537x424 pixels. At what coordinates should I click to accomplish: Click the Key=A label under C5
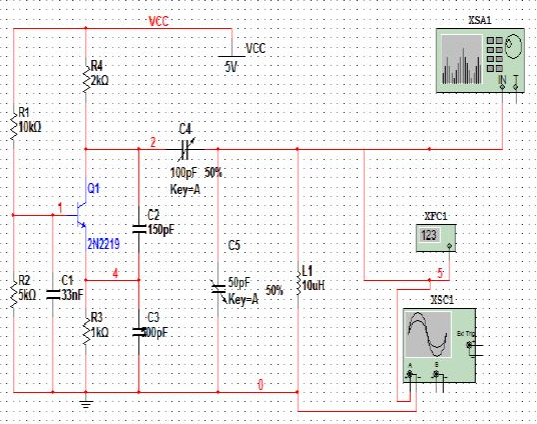[243, 299]
